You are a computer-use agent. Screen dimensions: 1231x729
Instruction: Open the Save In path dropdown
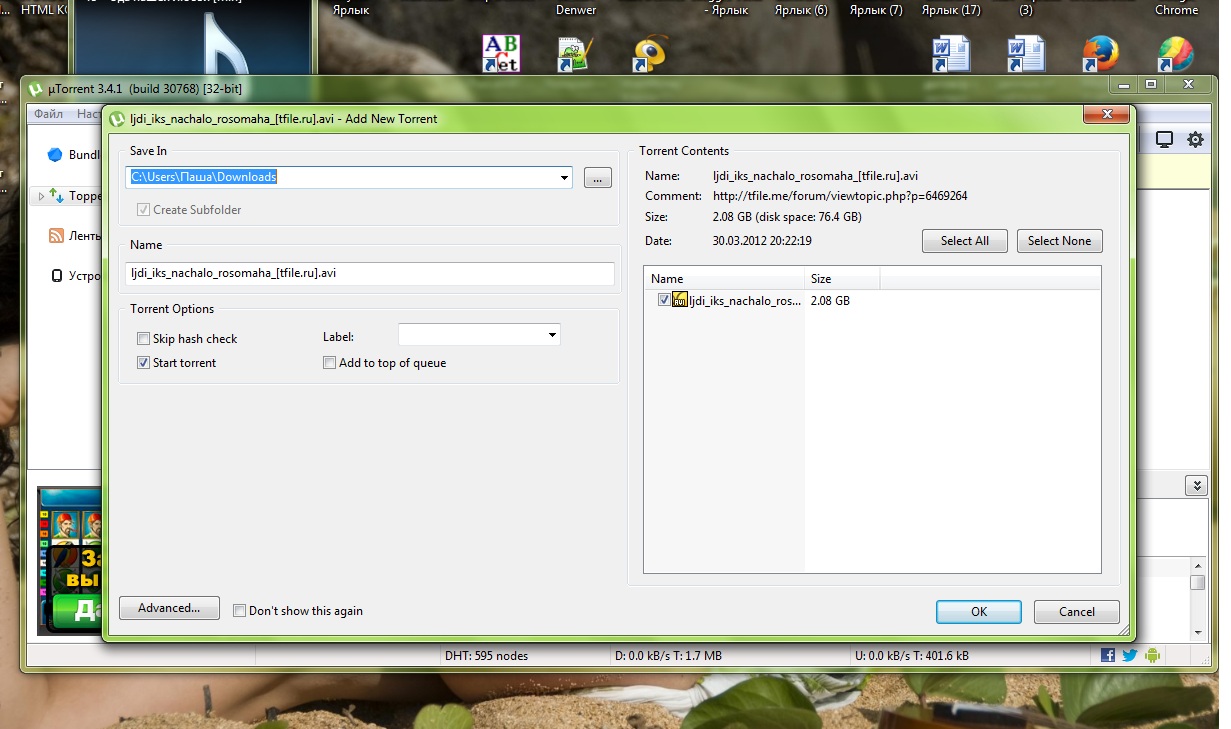(x=563, y=178)
